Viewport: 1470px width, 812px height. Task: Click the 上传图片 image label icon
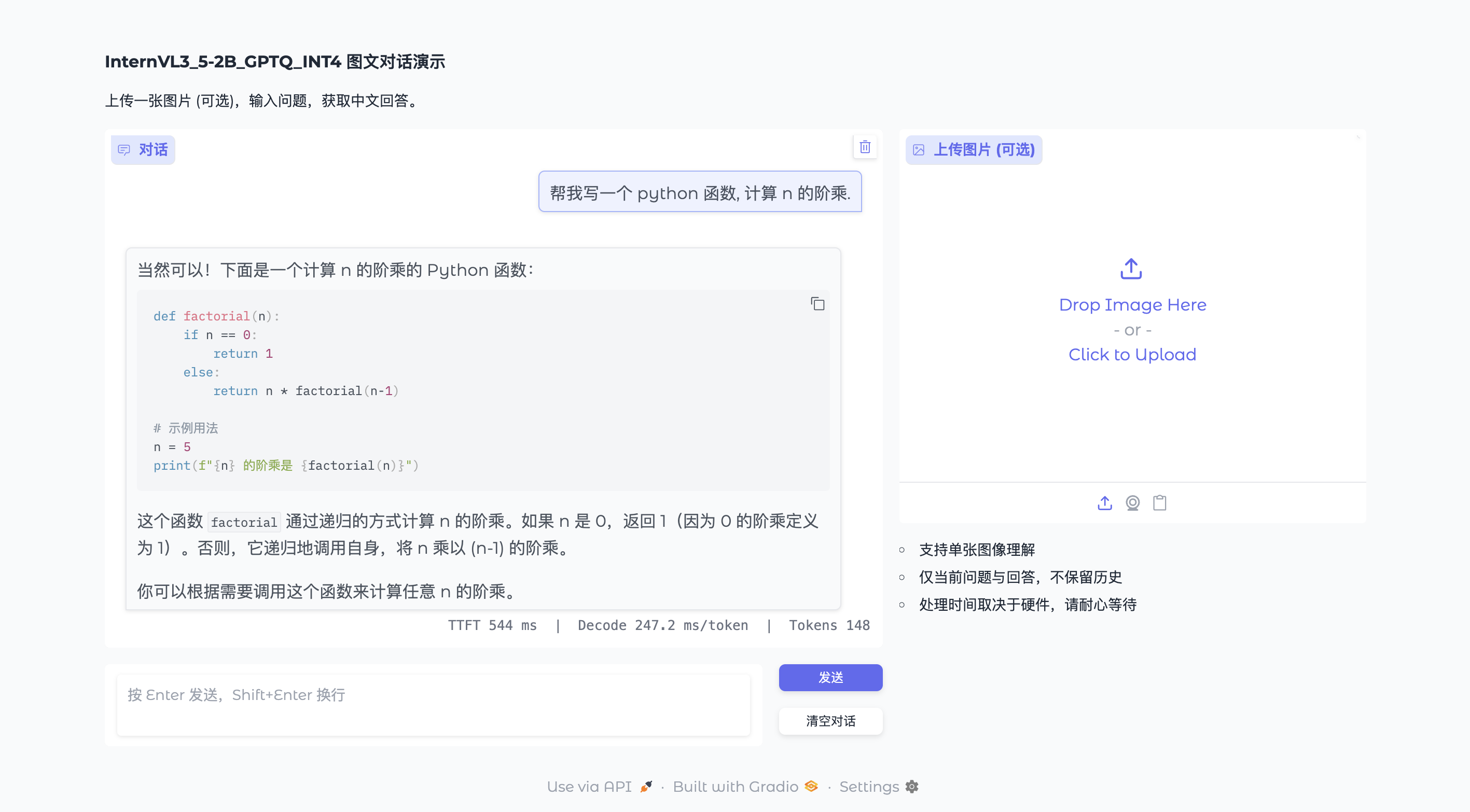click(x=918, y=150)
